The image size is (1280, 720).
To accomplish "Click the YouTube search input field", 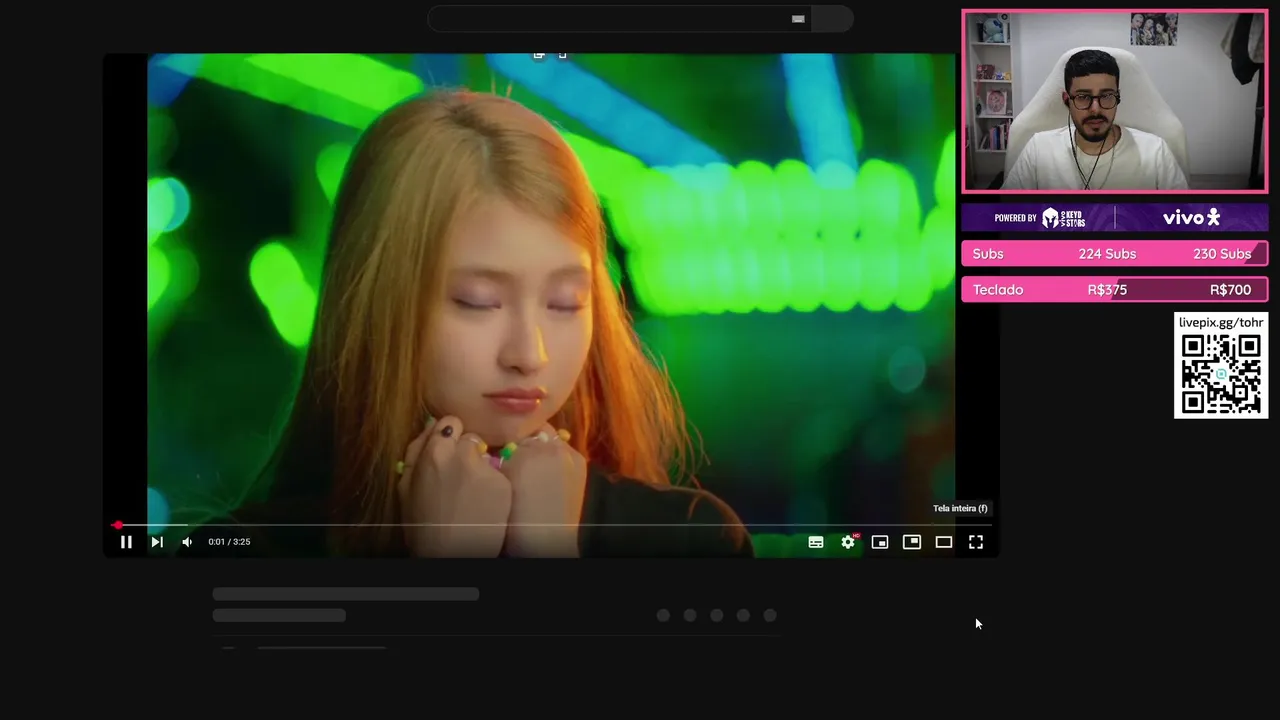I will pos(618,18).
